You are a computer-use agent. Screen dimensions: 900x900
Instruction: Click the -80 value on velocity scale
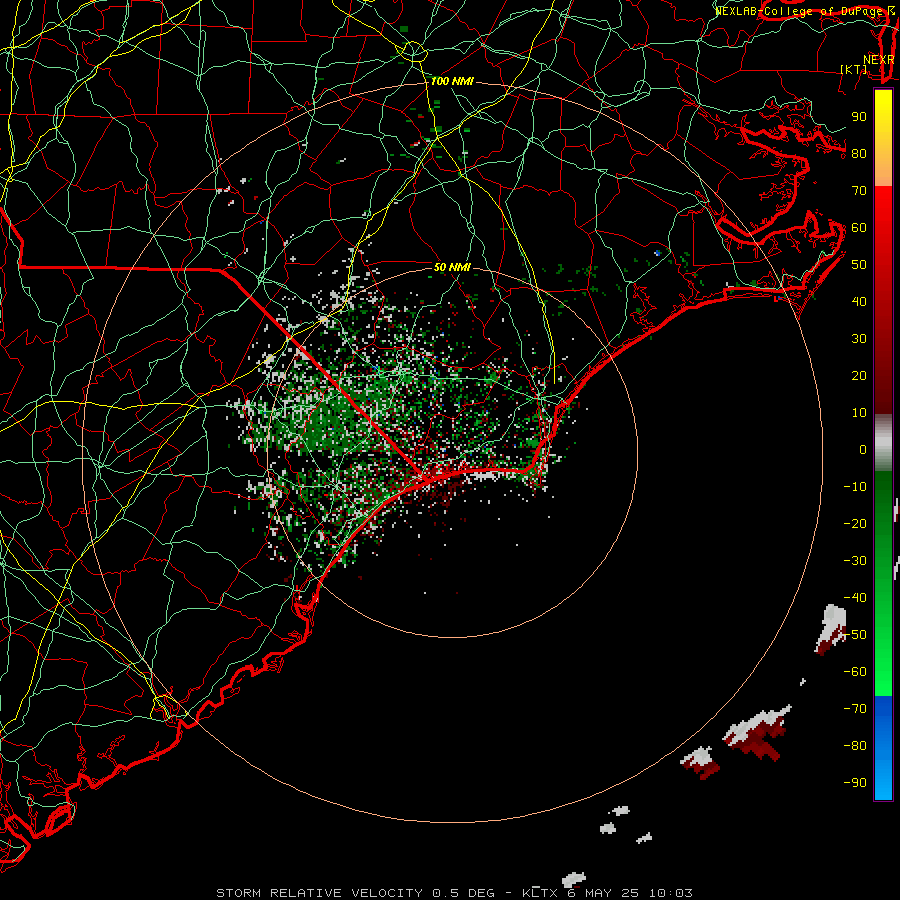click(x=855, y=746)
